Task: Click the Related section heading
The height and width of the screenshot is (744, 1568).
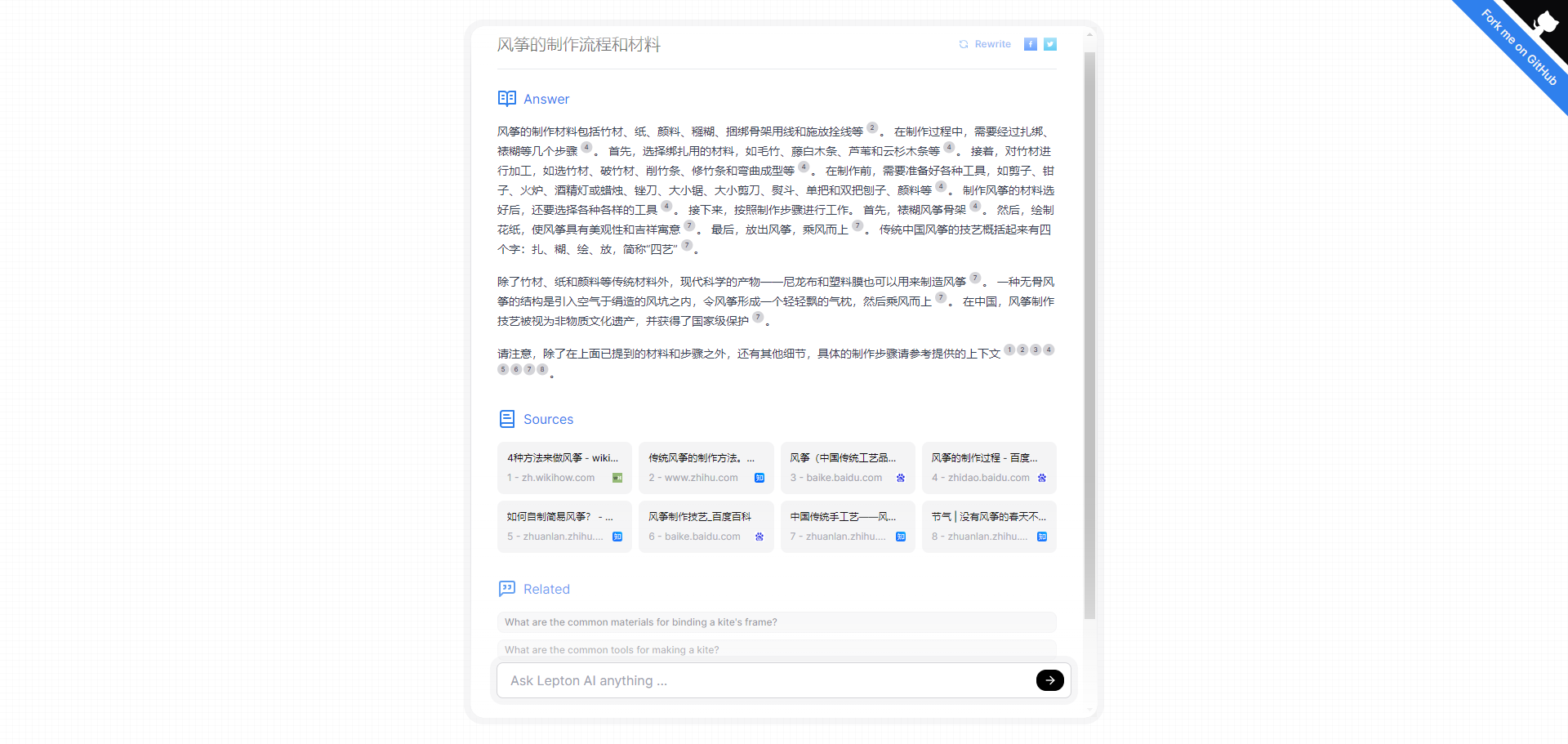Action: (546, 589)
